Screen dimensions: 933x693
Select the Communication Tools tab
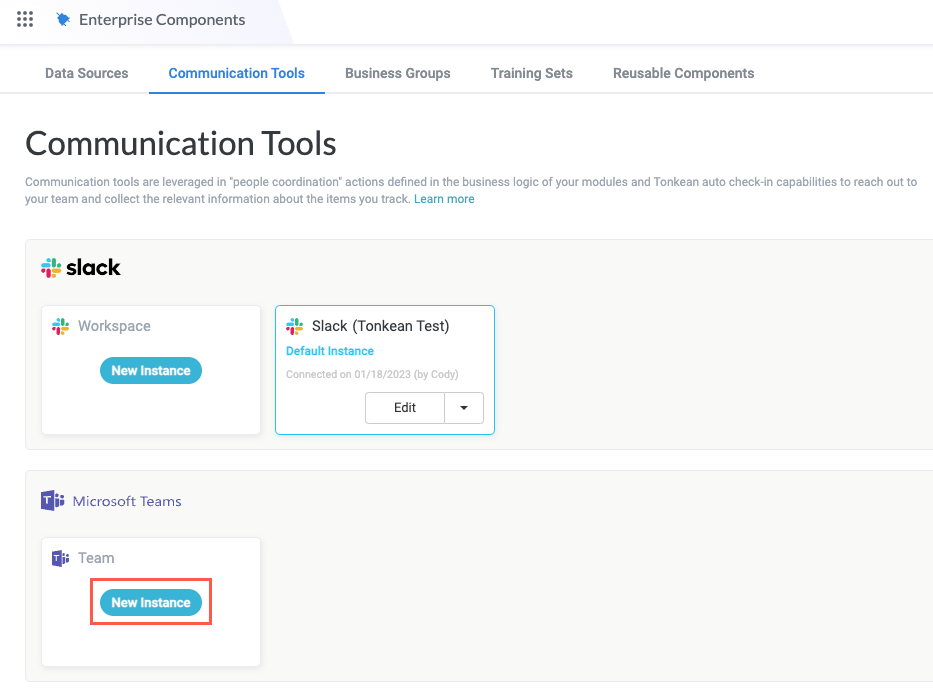tap(237, 73)
